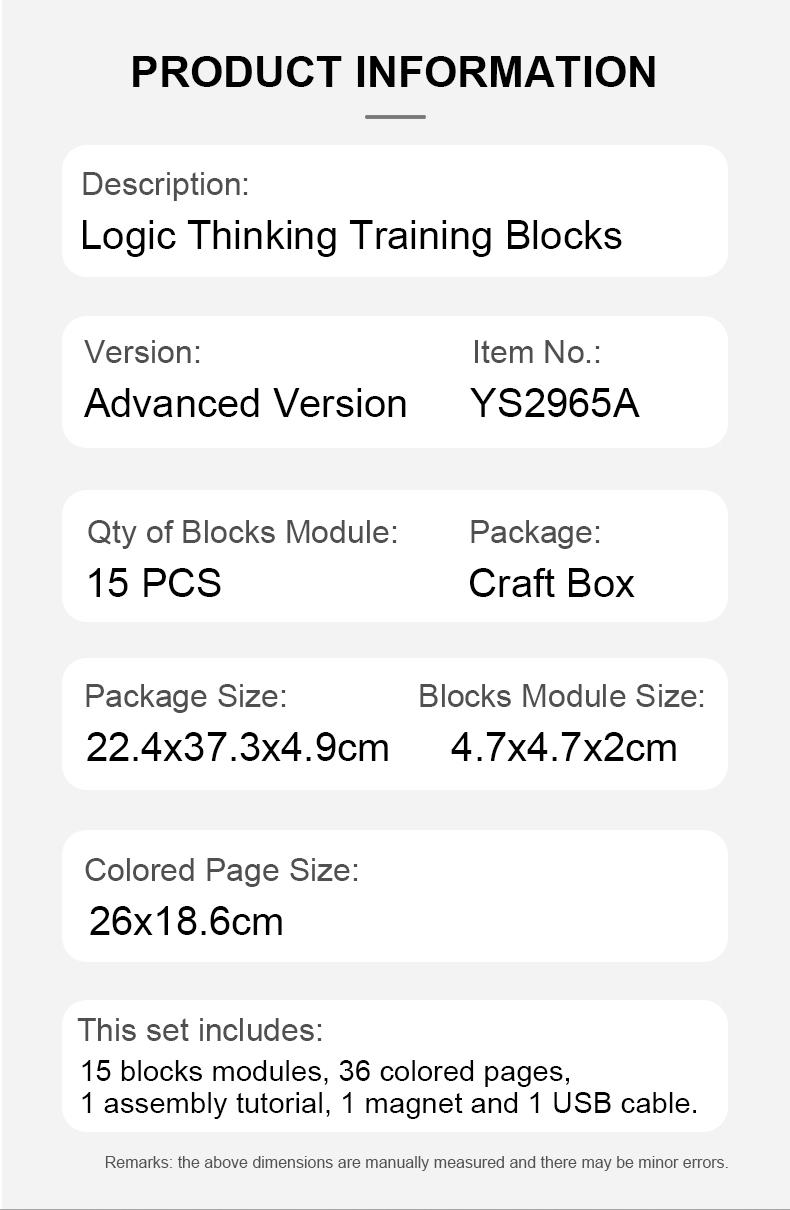790x1210 pixels.
Task: Click the Version label
Action: (142, 352)
